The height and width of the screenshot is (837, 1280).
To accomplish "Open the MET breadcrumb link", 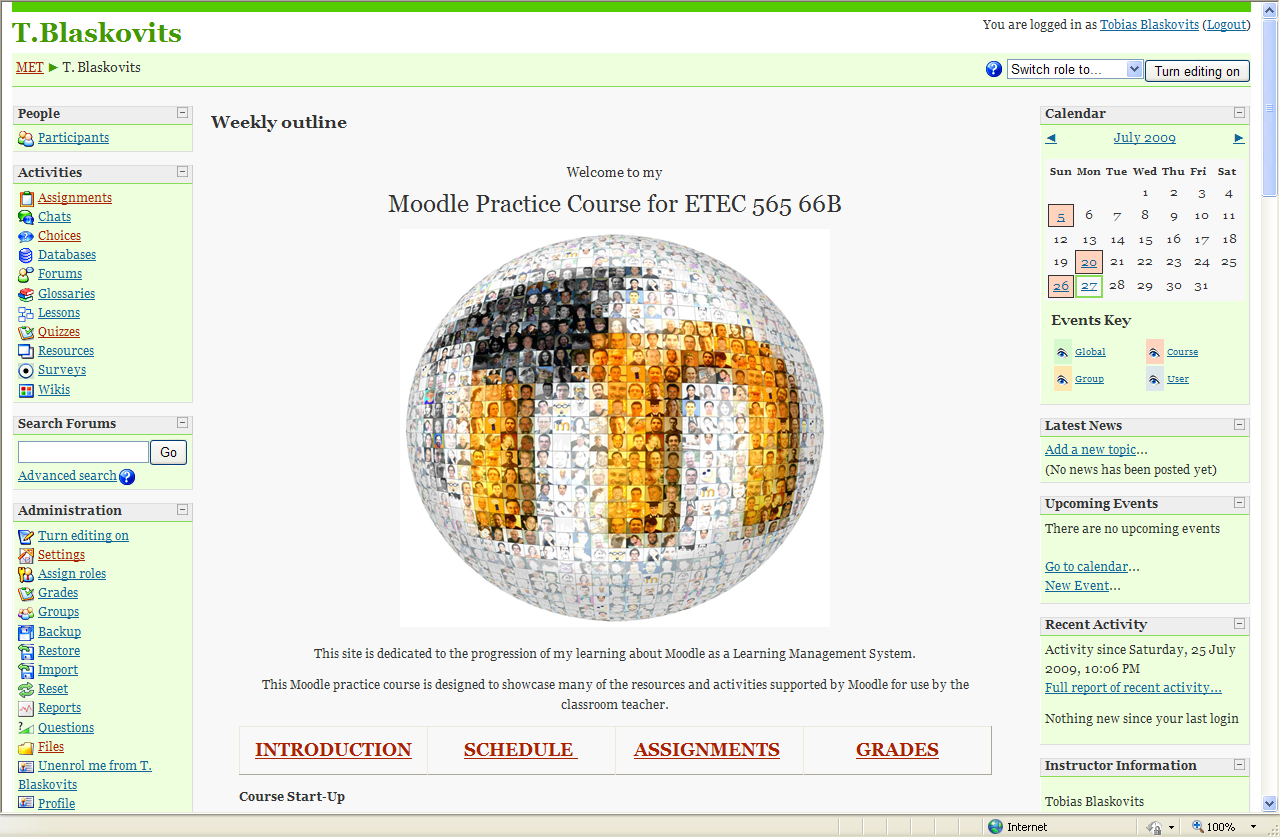I will click(29, 68).
